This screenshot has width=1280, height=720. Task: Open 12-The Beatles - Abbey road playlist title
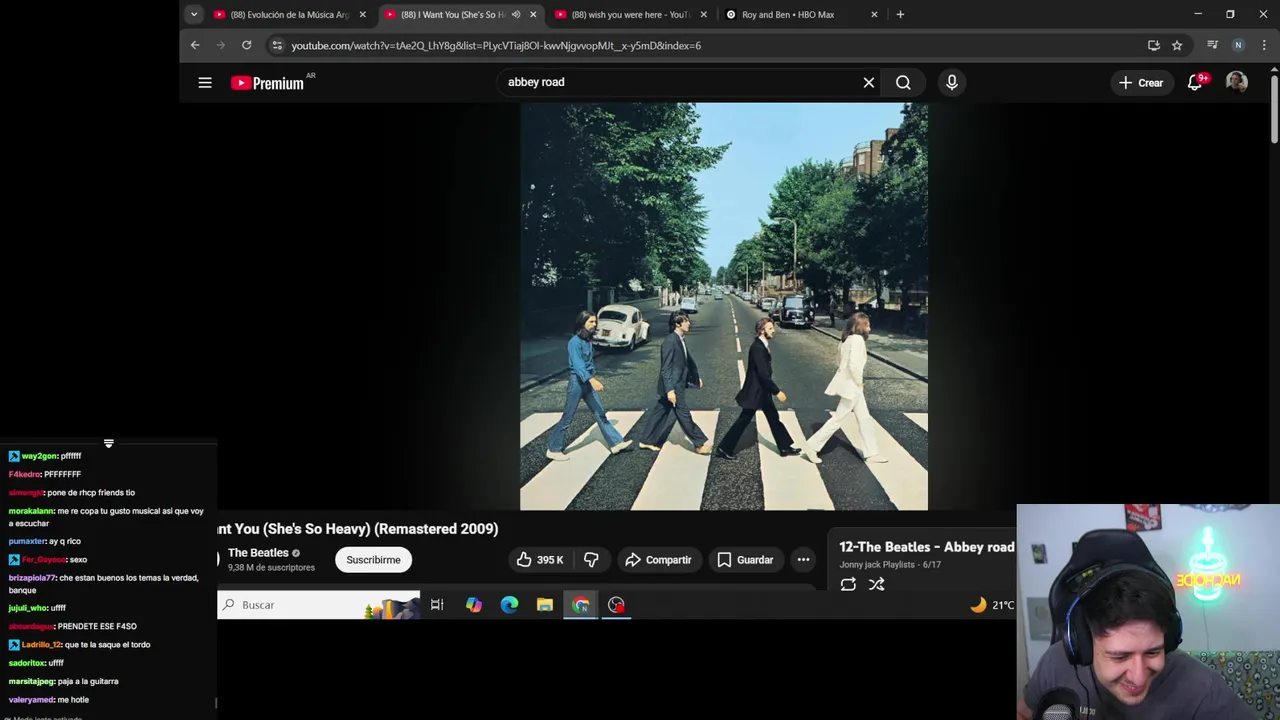pyautogui.click(x=927, y=547)
